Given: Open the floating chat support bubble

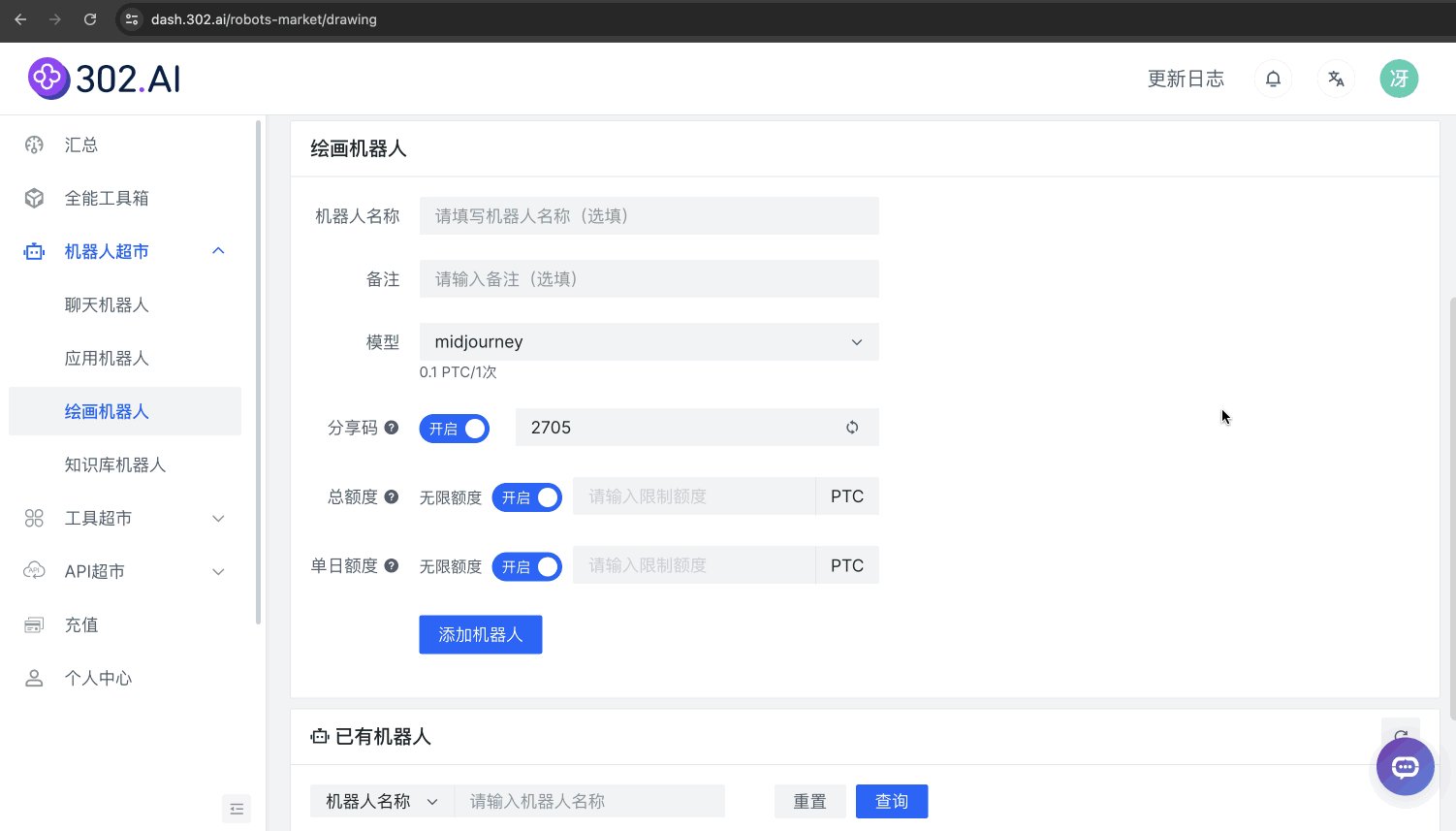Looking at the screenshot, I should point(1406,767).
